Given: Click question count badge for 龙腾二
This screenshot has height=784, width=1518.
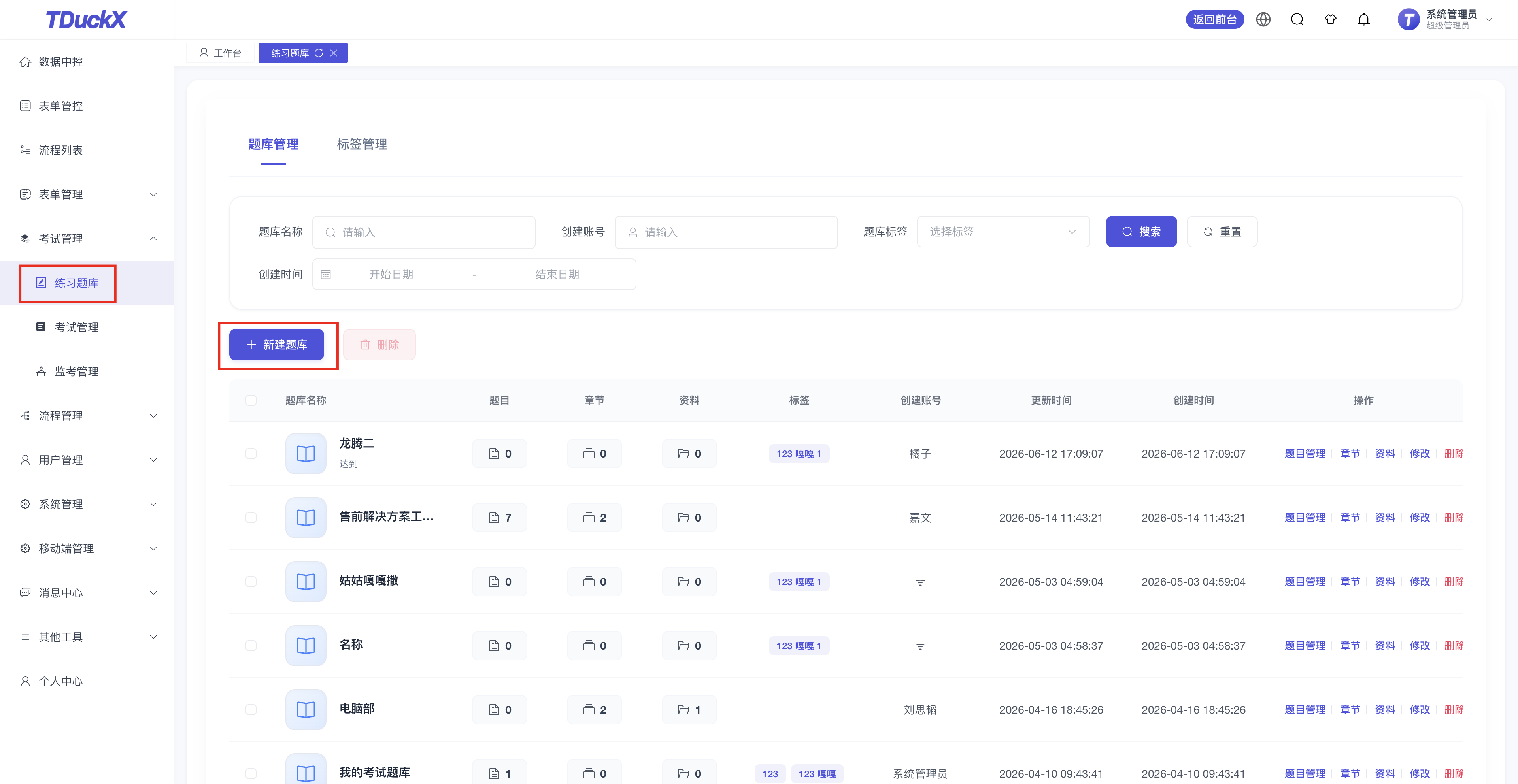Looking at the screenshot, I should 500,454.
